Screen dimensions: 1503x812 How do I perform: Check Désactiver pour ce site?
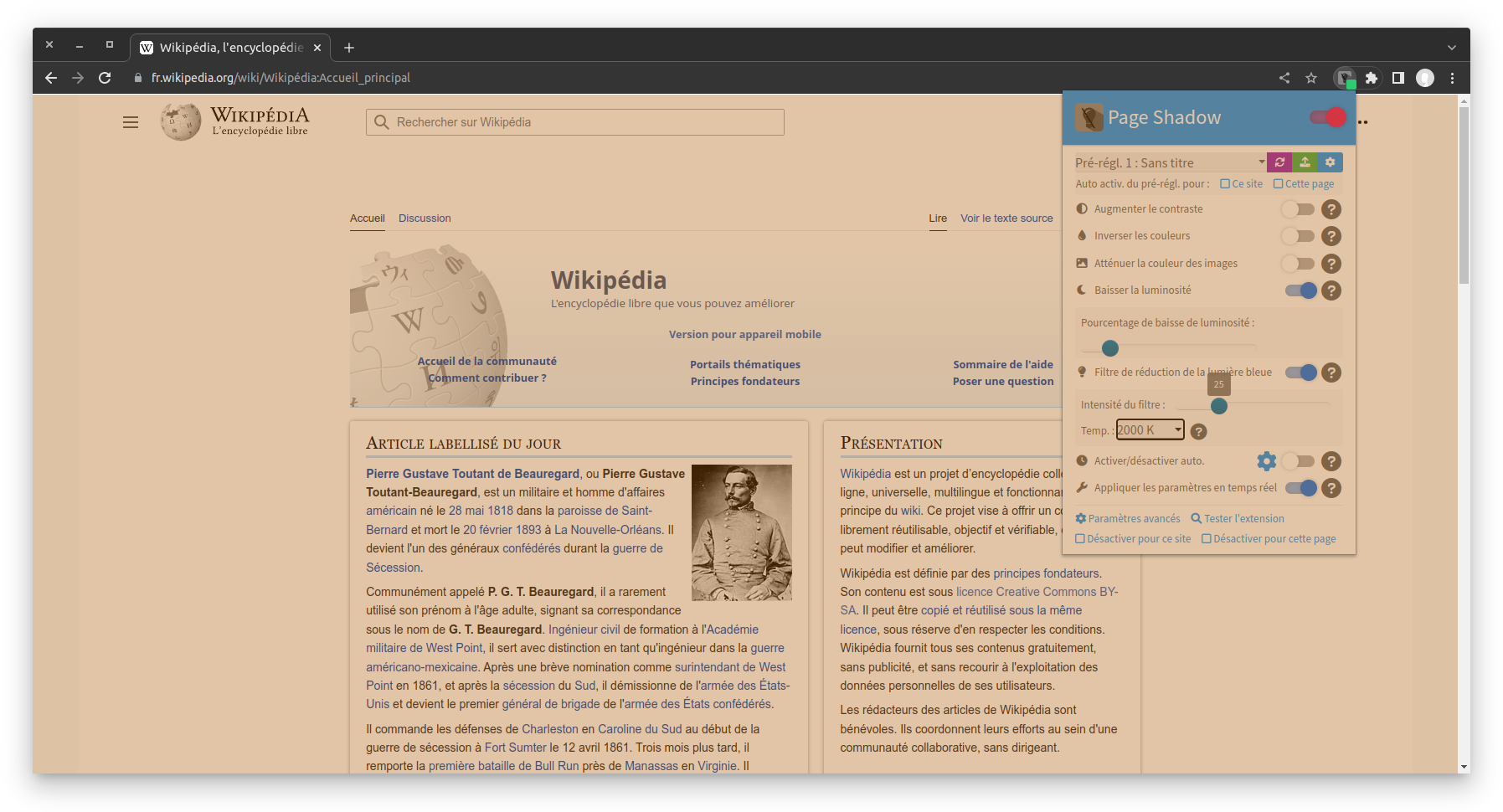tap(1080, 539)
